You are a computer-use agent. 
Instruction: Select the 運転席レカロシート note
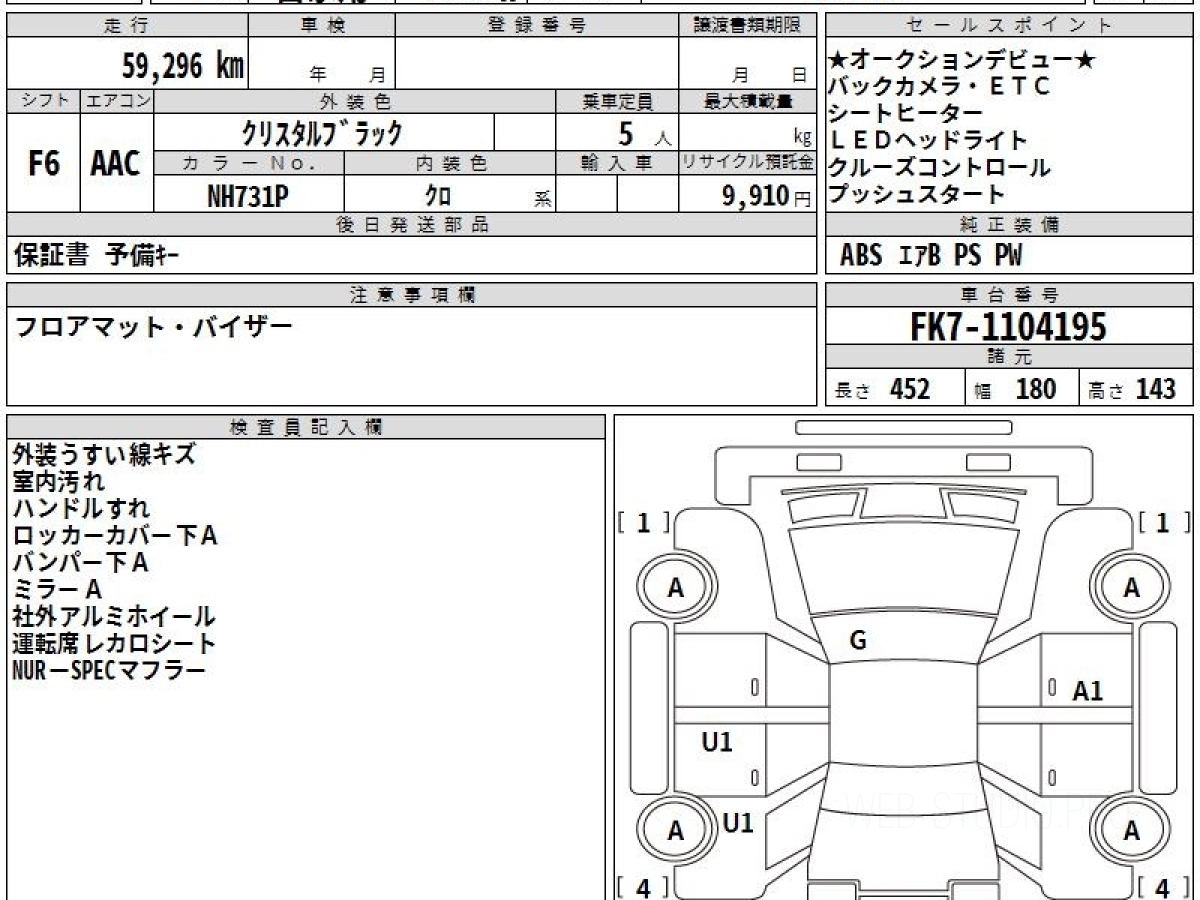pos(114,644)
